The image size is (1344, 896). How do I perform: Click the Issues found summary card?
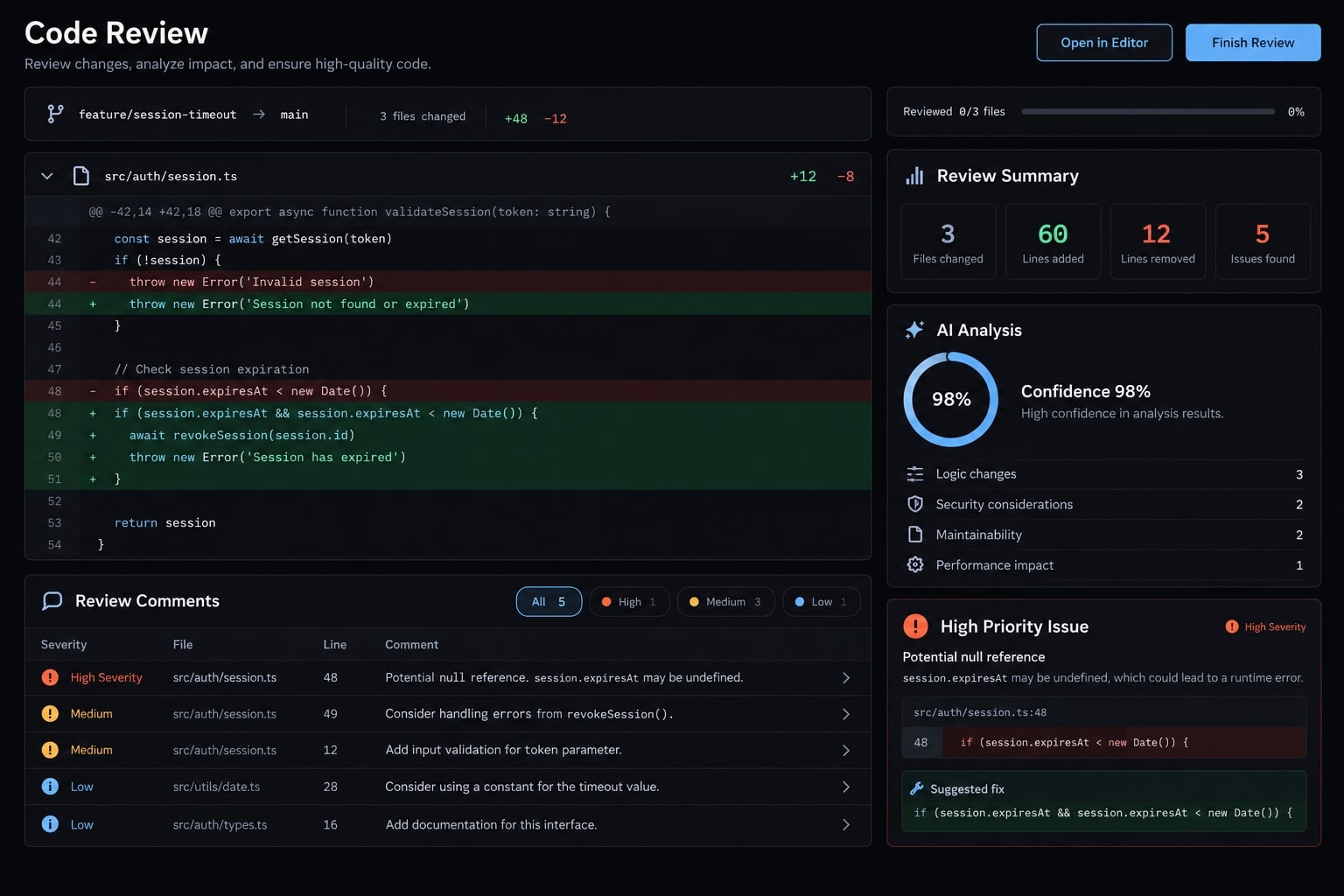pos(1263,241)
